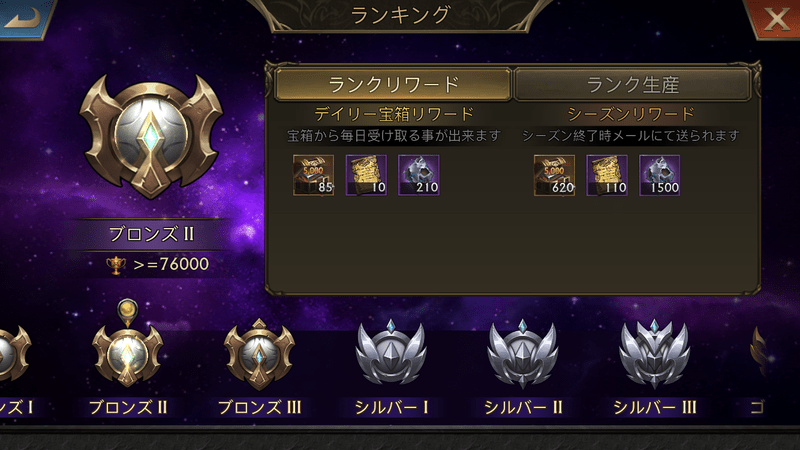Image resolution: width=800 pixels, height=450 pixels.
Task: Select the ブロンズ III rank badge
Action: 259,355
